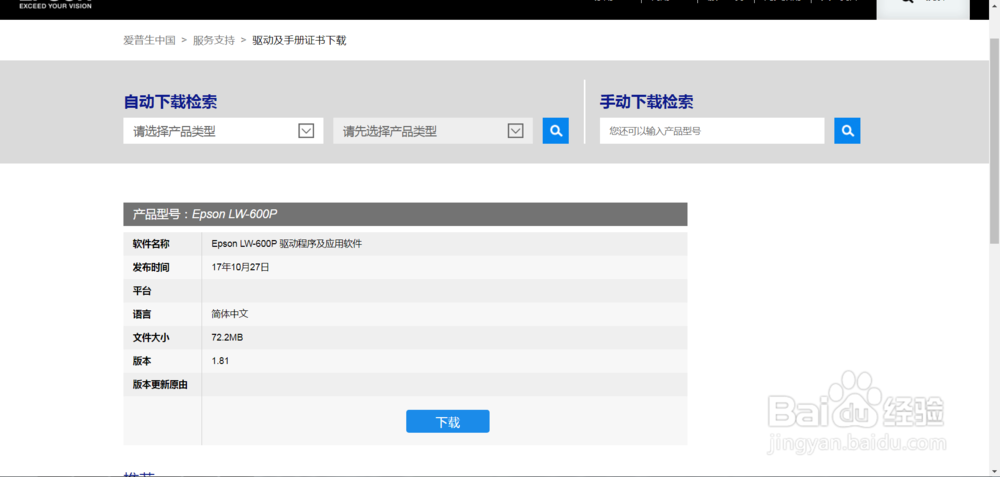Click the language value 简体中文

click(x=230, y=314)
